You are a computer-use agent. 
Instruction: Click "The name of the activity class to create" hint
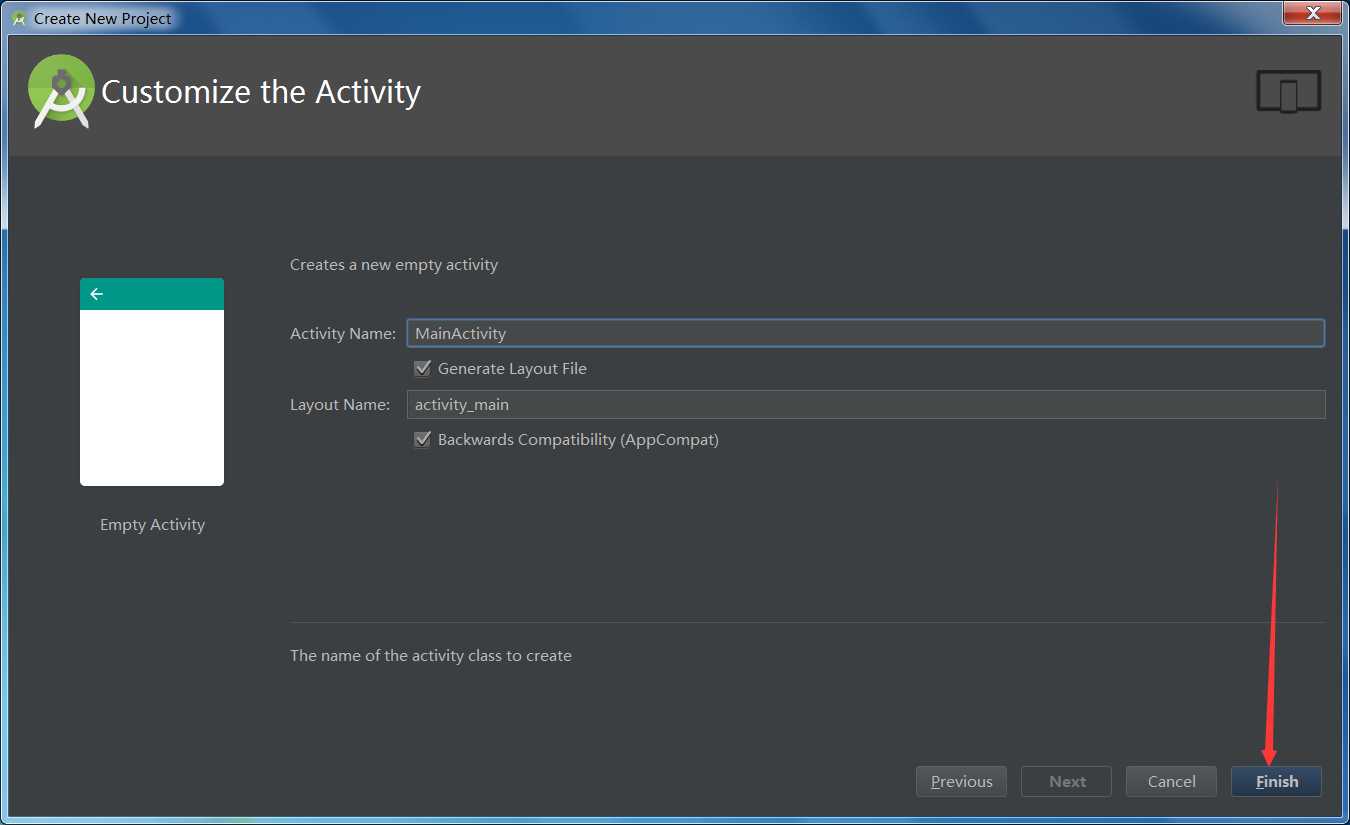(431, 655)
